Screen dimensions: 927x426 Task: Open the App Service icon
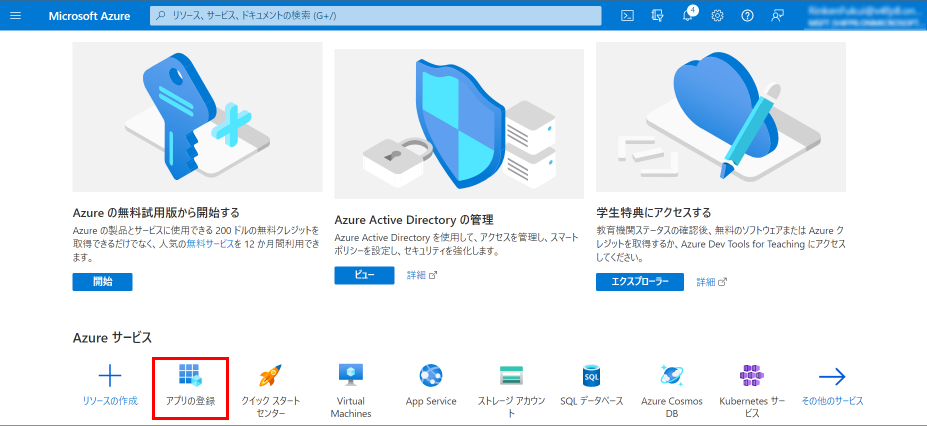tap(431, 375)
